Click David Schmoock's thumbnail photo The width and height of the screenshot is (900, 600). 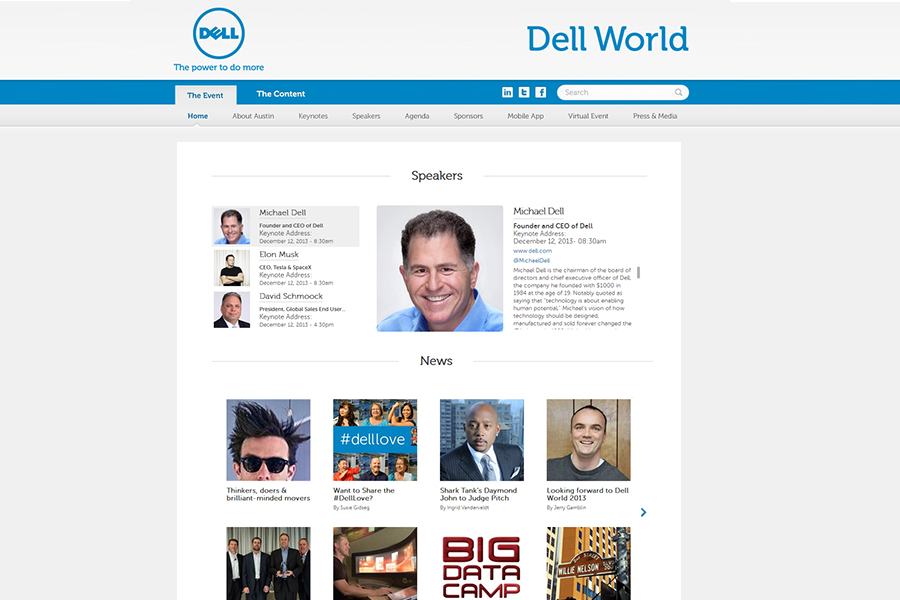pos(232,310)
